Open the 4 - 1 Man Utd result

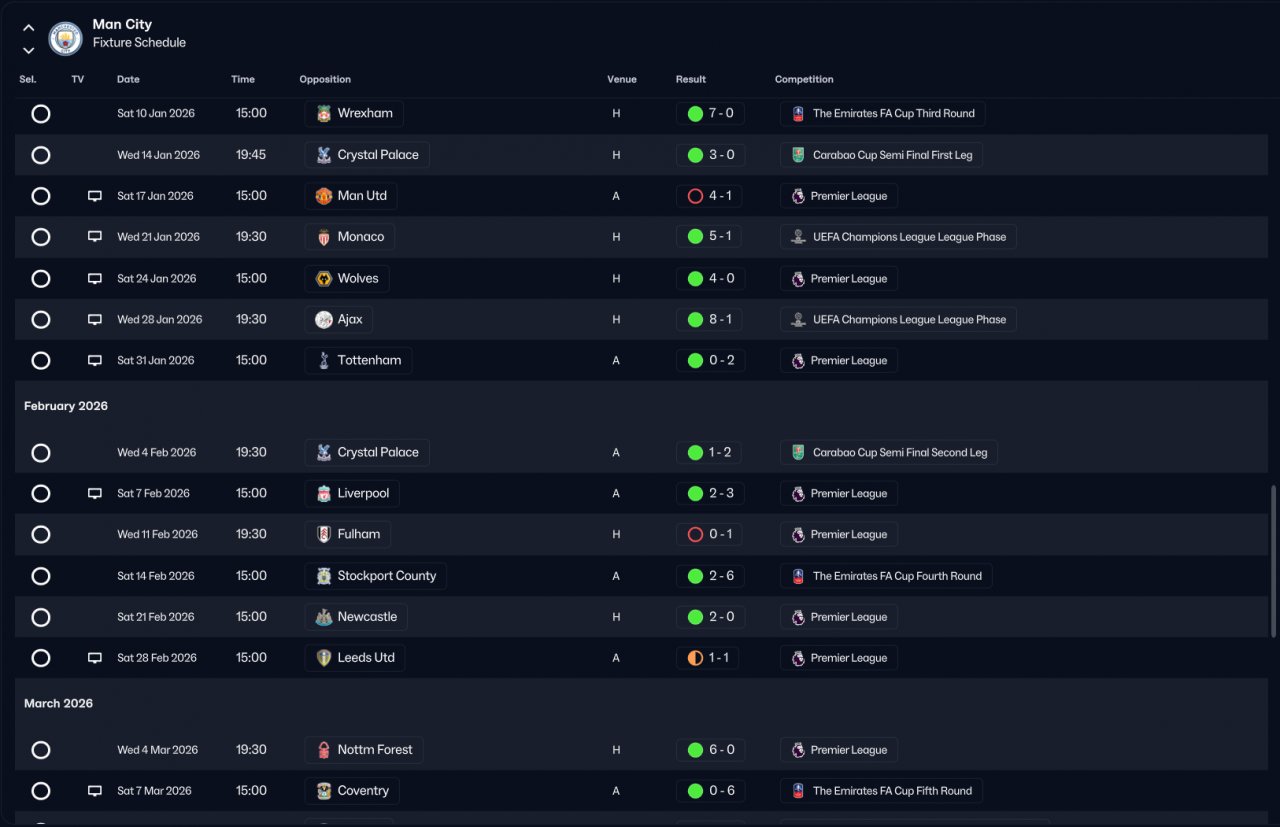point(708,196)
